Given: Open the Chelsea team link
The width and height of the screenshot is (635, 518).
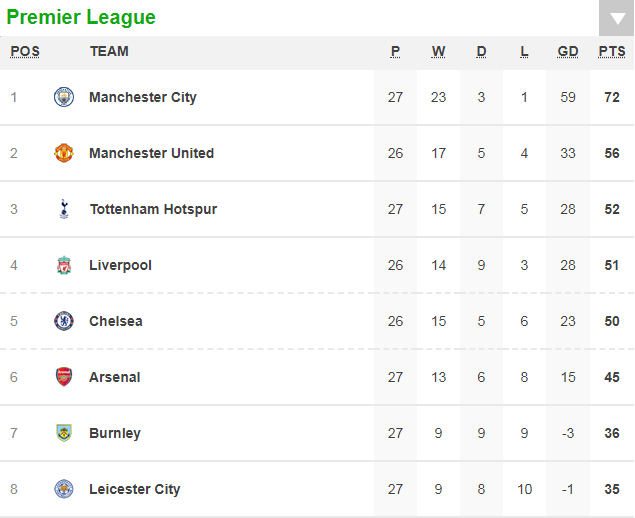Looking at the screenshot, I should coord(116,321).
